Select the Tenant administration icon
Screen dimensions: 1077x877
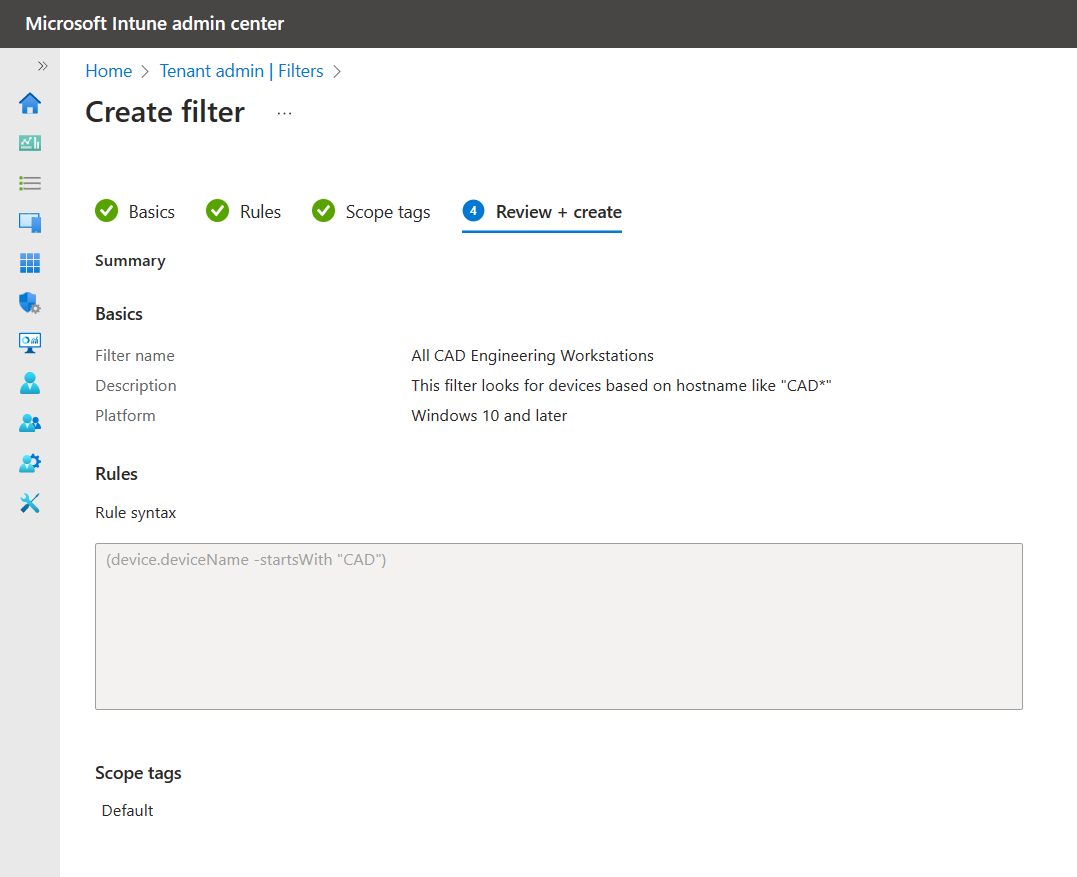point(29,463)
